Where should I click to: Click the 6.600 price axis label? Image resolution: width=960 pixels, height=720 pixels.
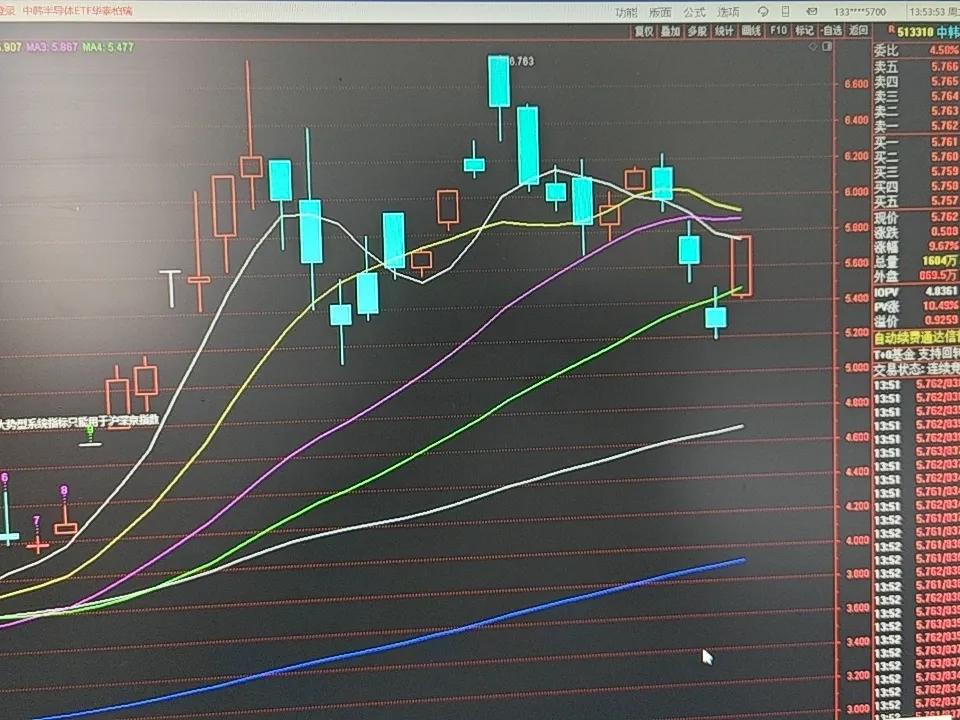(856, 84)
